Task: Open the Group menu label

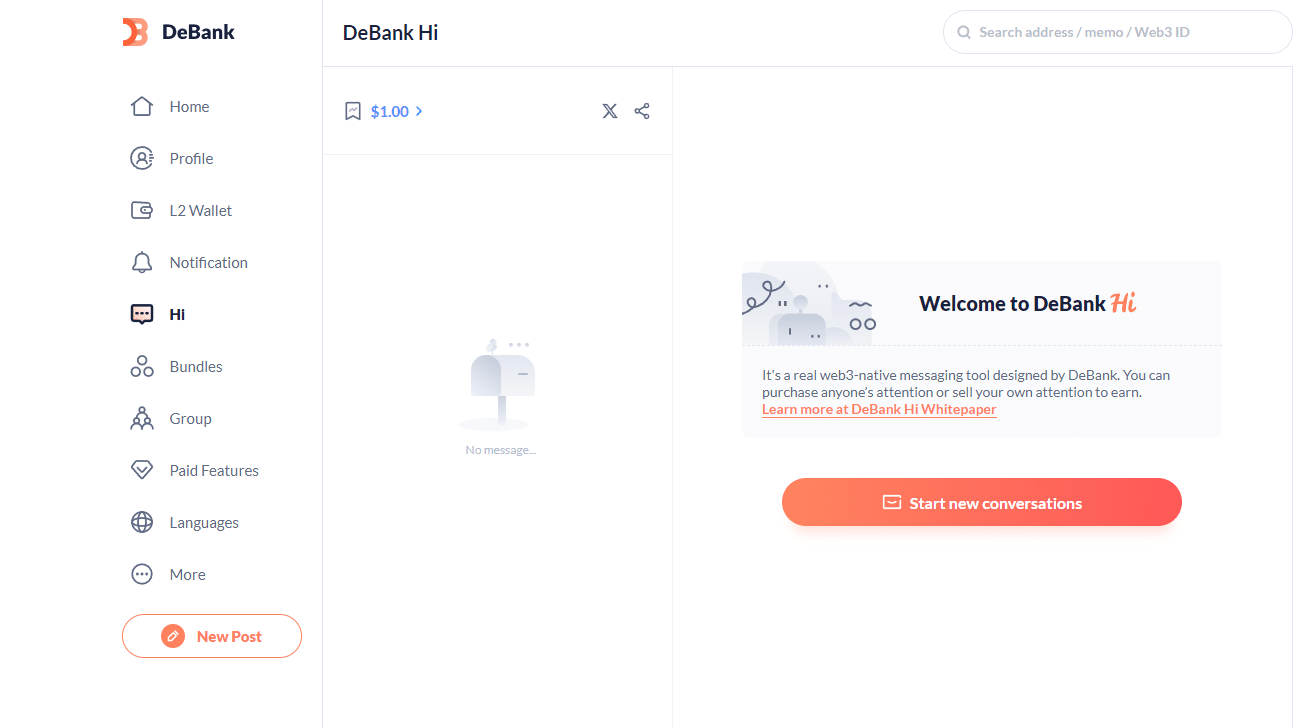Action: tap(190, 418)
